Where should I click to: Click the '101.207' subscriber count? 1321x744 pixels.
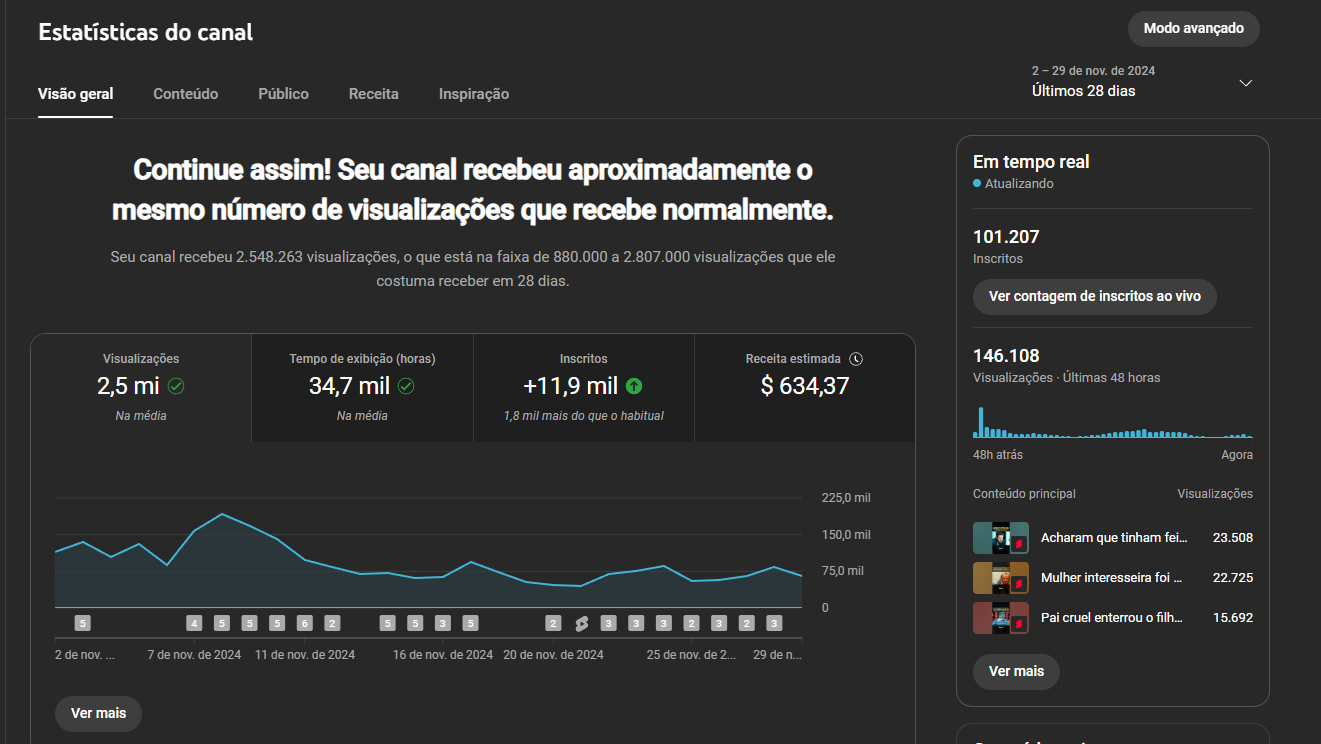coord(1006,237)
